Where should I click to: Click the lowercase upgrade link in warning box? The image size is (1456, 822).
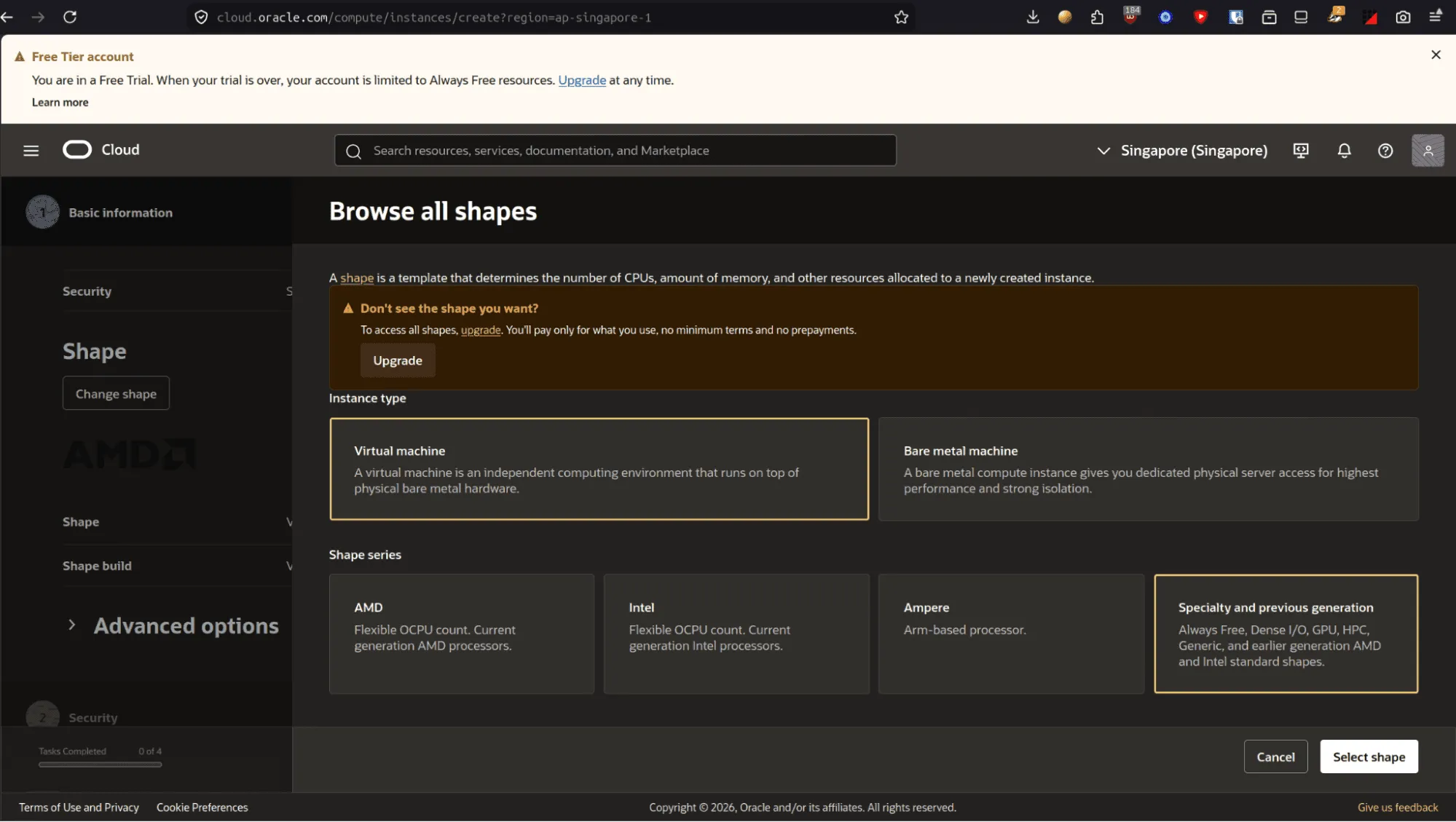pos(481,330)
